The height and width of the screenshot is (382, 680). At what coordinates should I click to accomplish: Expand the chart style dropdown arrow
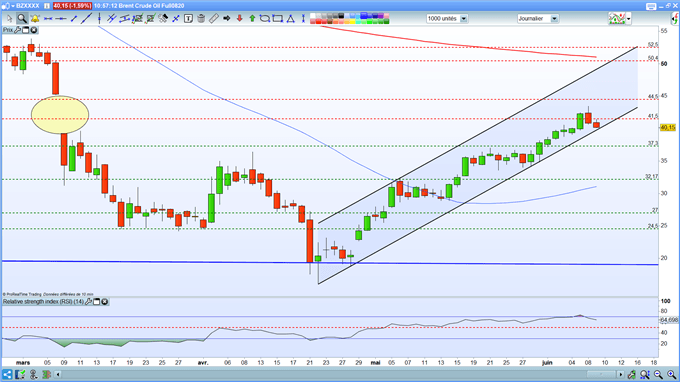point(628,19)
